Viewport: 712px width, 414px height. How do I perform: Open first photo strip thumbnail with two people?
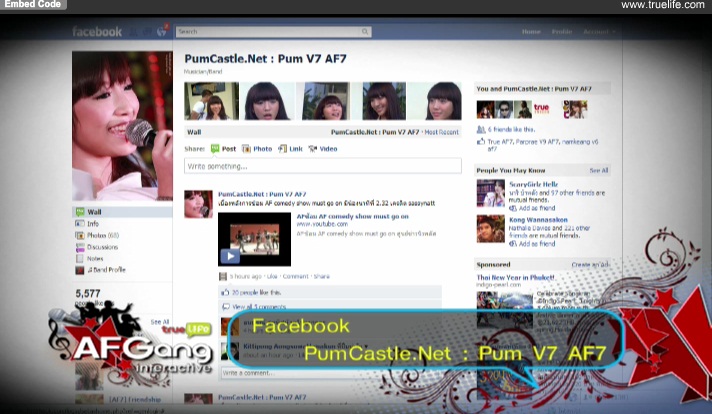point(212,101)
